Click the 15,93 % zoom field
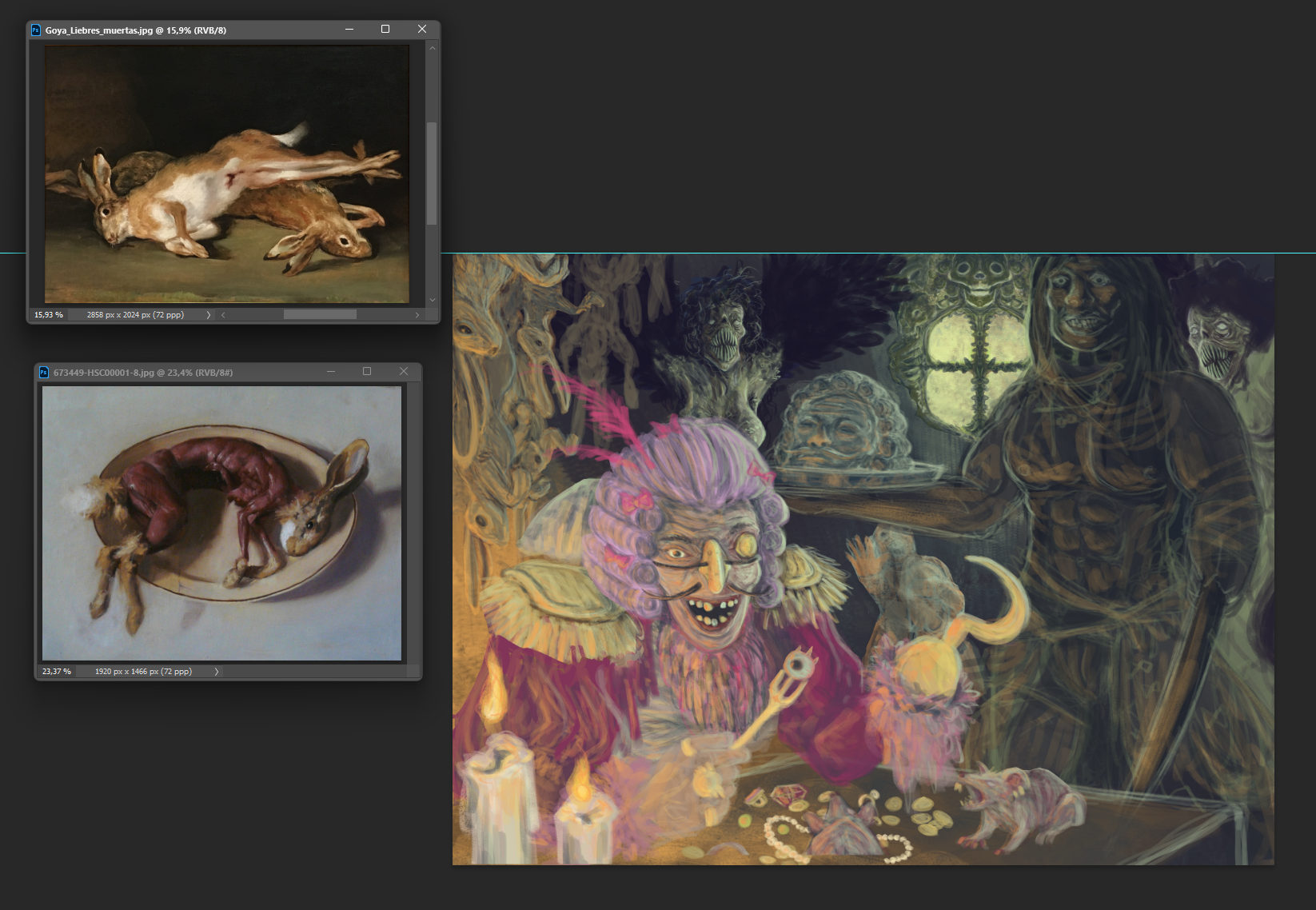Image resolution: width=1316 pixels, height=910 pixels. [49, 315]
